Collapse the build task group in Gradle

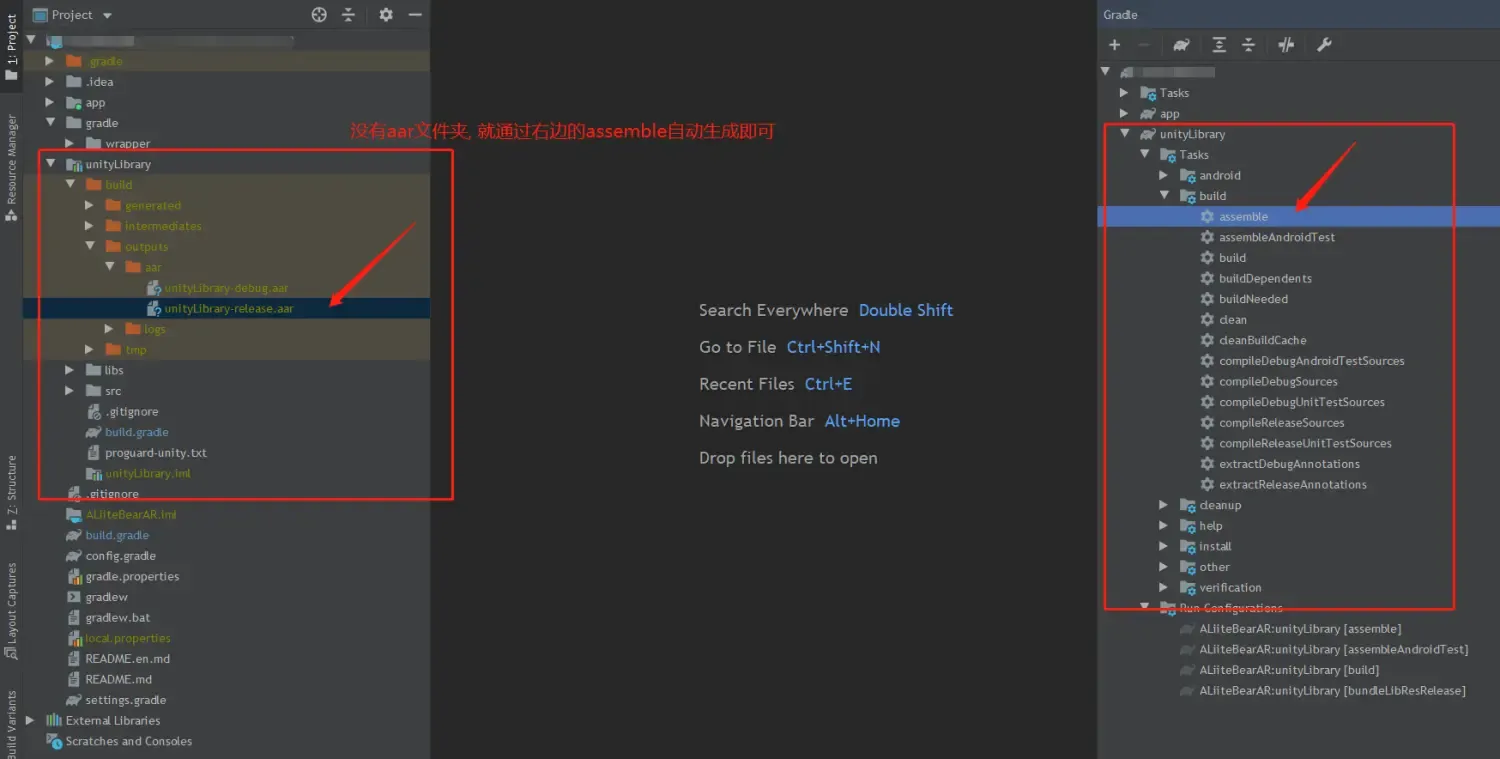point(1163,196)
